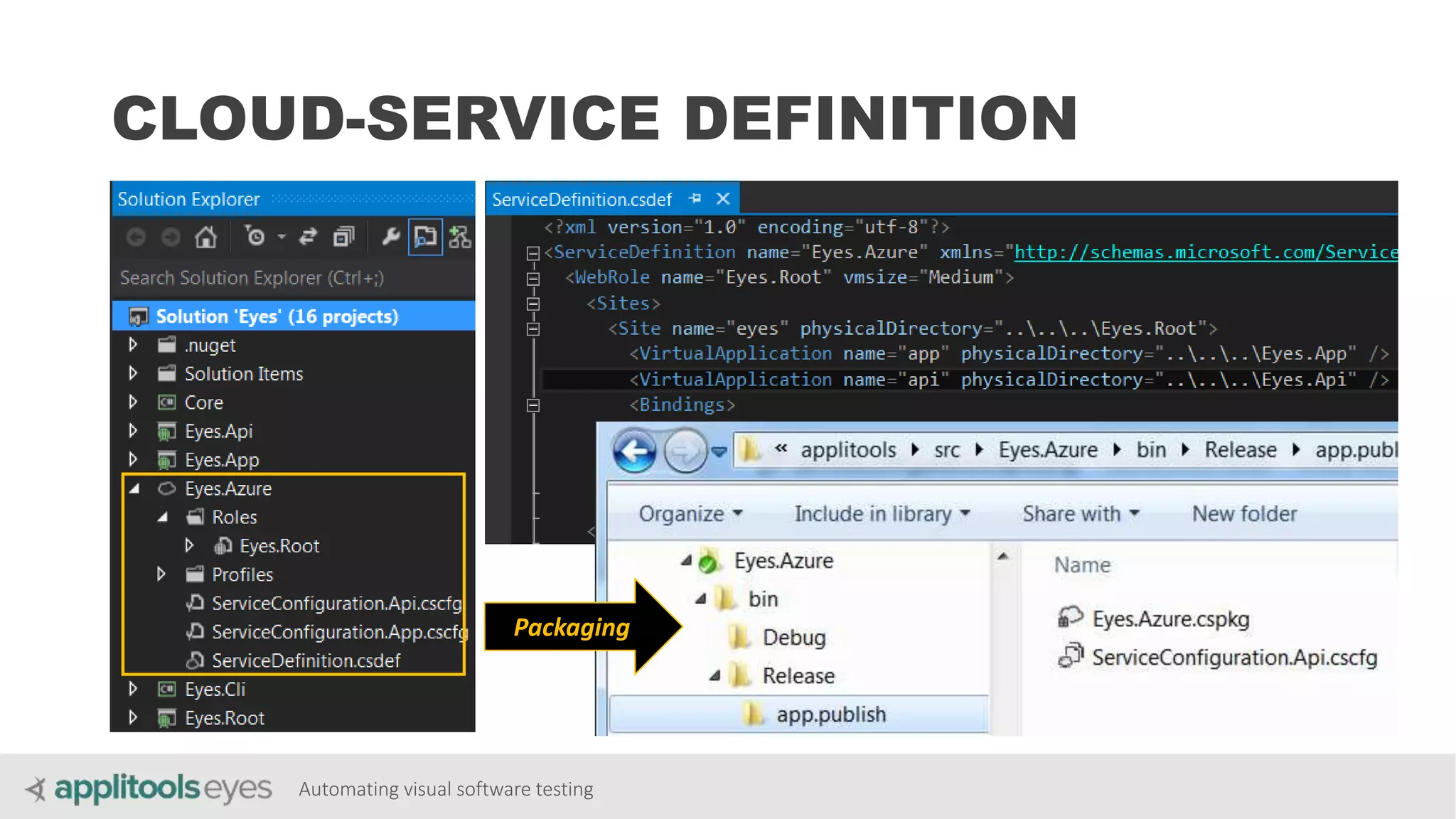
Task: Click the Eyes.Azure cloud project icon
Action: pos(166,488)
